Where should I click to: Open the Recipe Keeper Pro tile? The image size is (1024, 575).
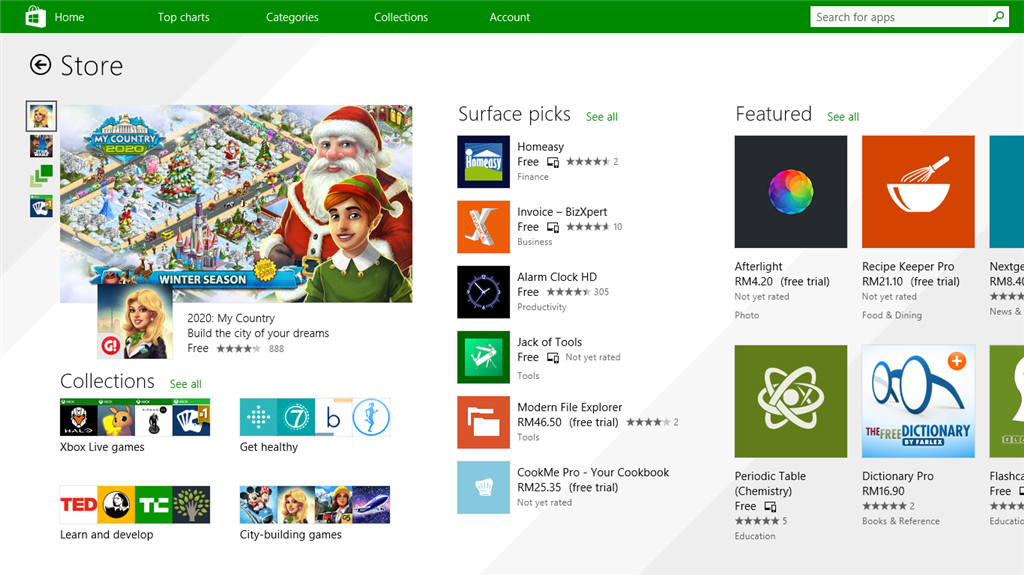click(918, 191)
